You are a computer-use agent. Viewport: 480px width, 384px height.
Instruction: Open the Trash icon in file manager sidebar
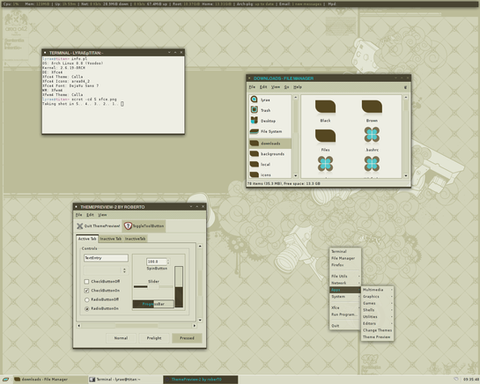tap(254, 110)
